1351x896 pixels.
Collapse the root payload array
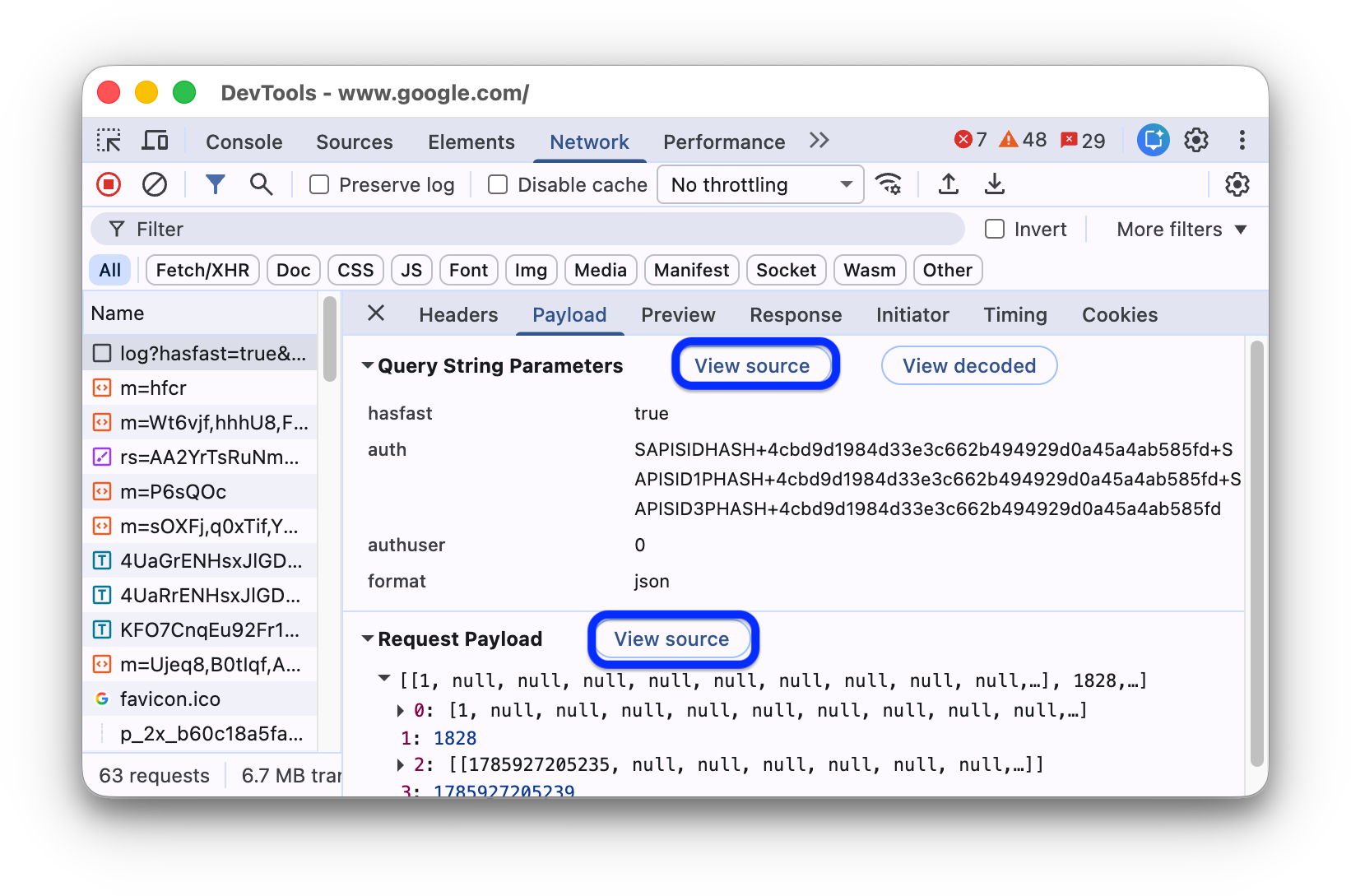[384, 679]
